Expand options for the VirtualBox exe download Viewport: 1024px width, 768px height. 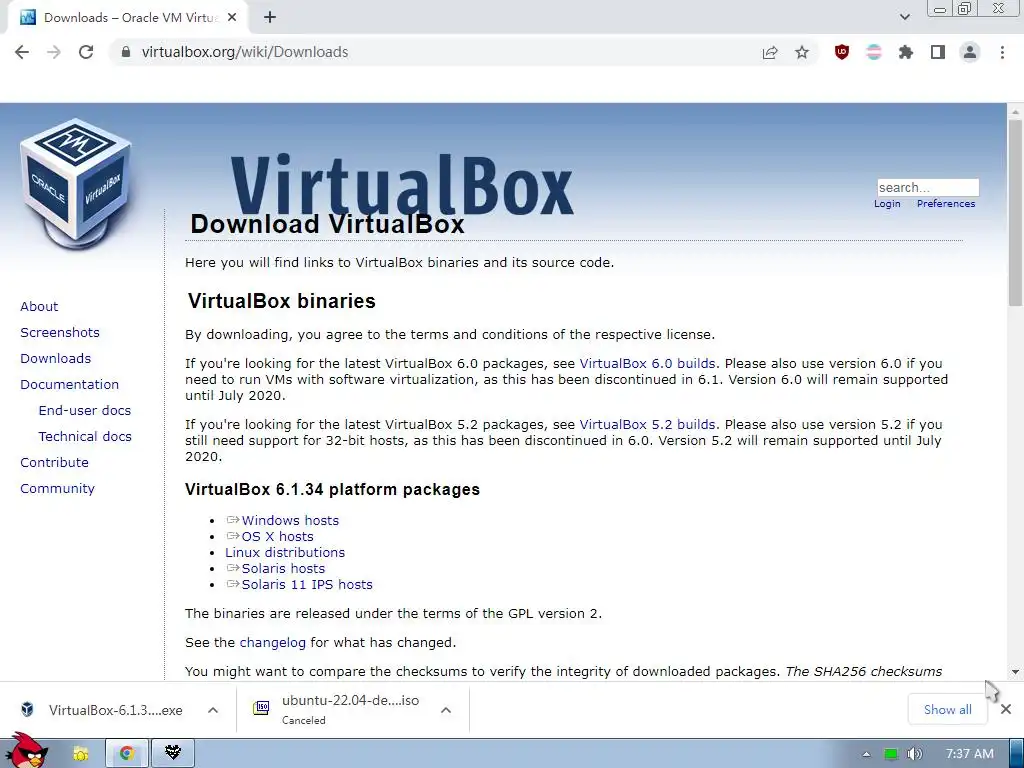point(213,710)
